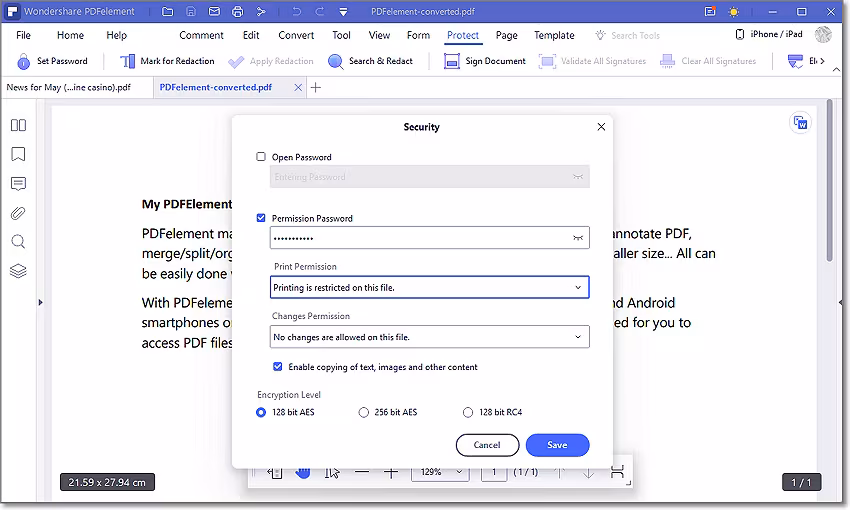This screenshot has width=850, height=510.
Task: Open the Home tab
Action: click(70, 35)
